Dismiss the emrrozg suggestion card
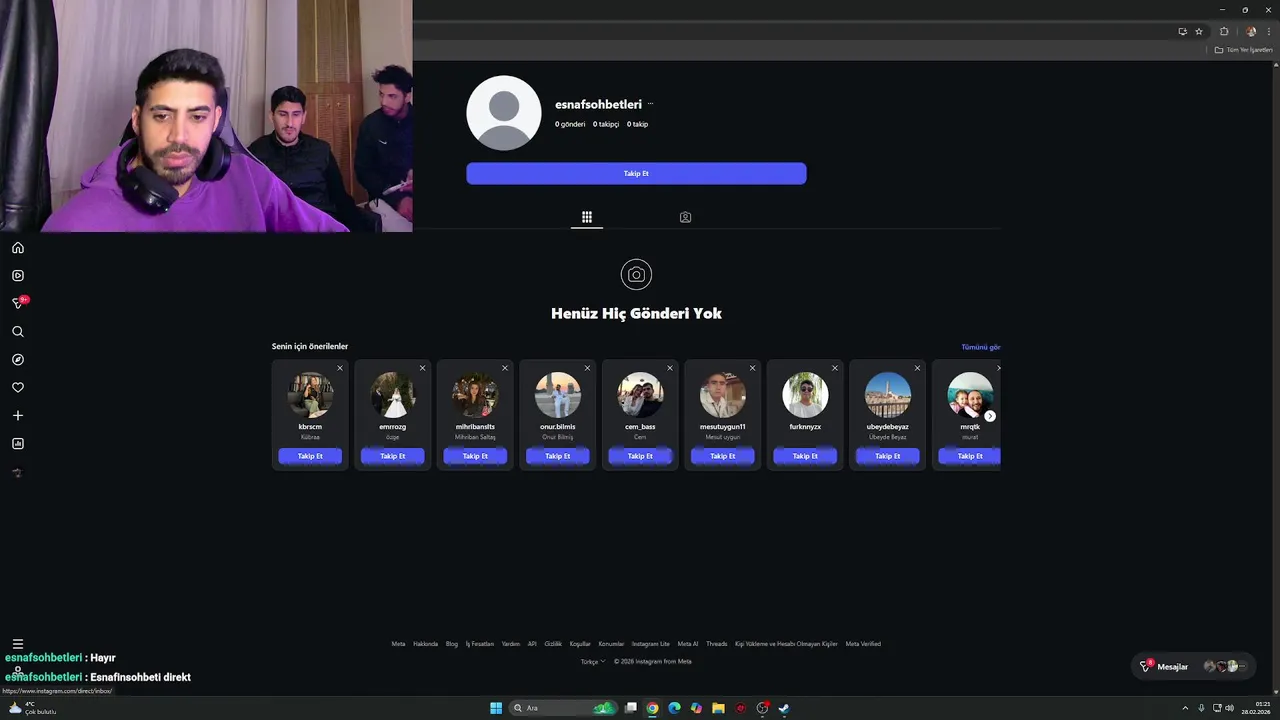 point(422,368)
